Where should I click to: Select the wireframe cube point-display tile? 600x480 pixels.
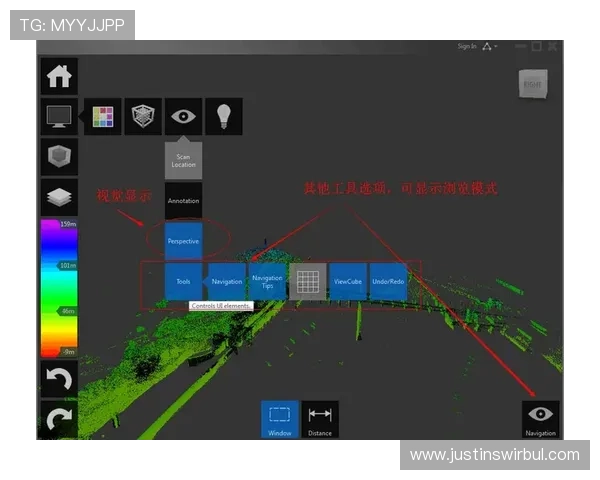click(x=143, y=116)
